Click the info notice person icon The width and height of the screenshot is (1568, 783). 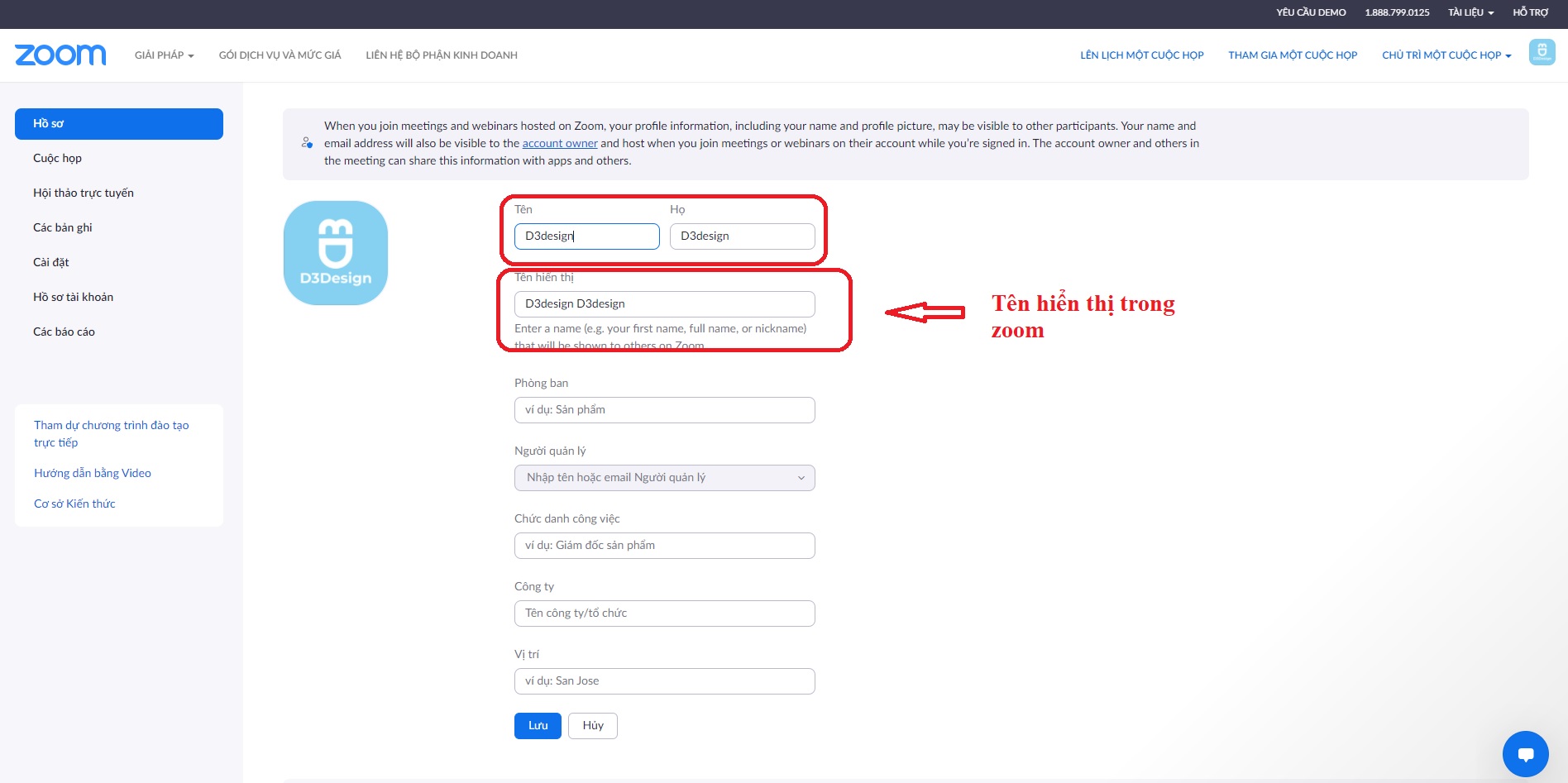click(x=307, y=143)
